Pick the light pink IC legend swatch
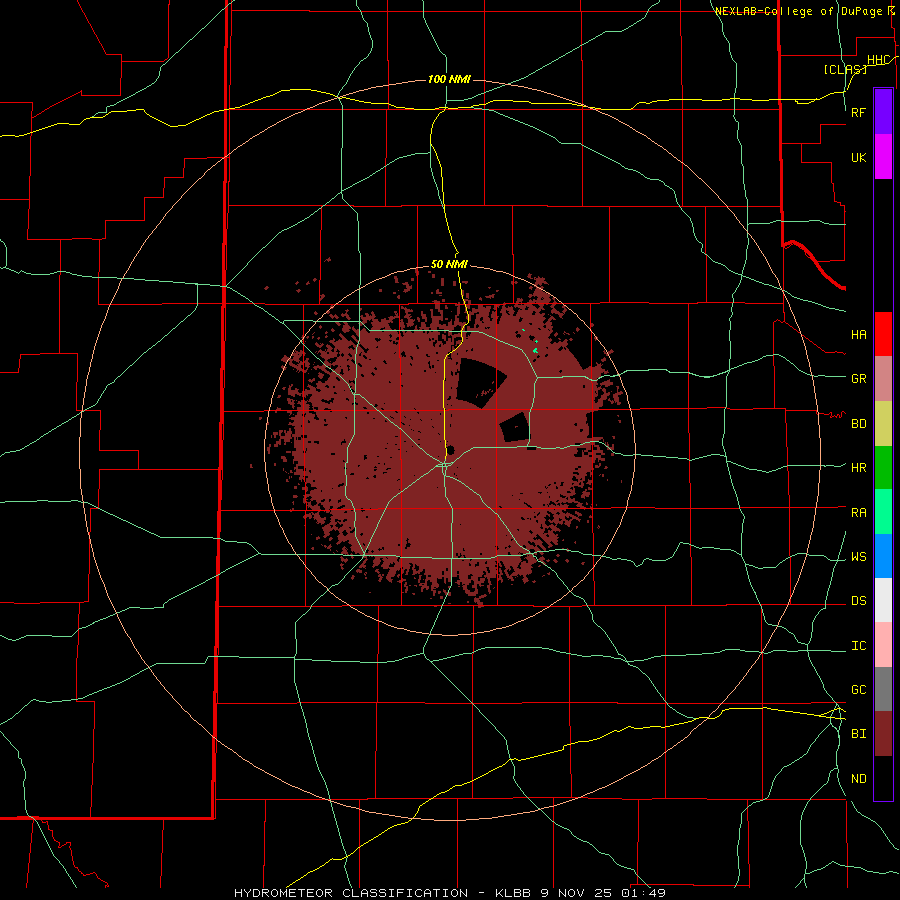Image resolution: width=900 pixels, height=900 pixels. coord(883,645)
